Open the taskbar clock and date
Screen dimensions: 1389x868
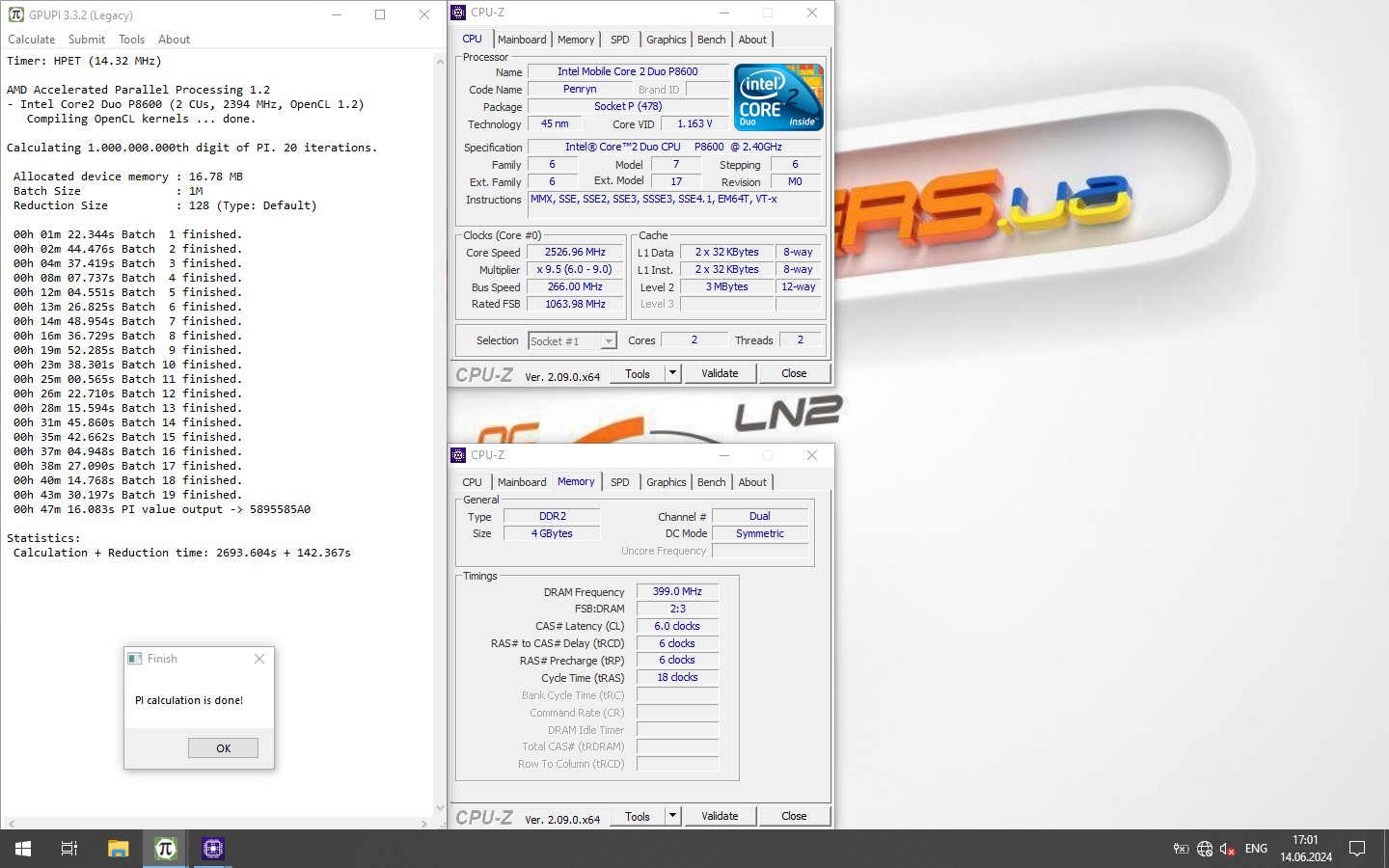[1305, 849]
